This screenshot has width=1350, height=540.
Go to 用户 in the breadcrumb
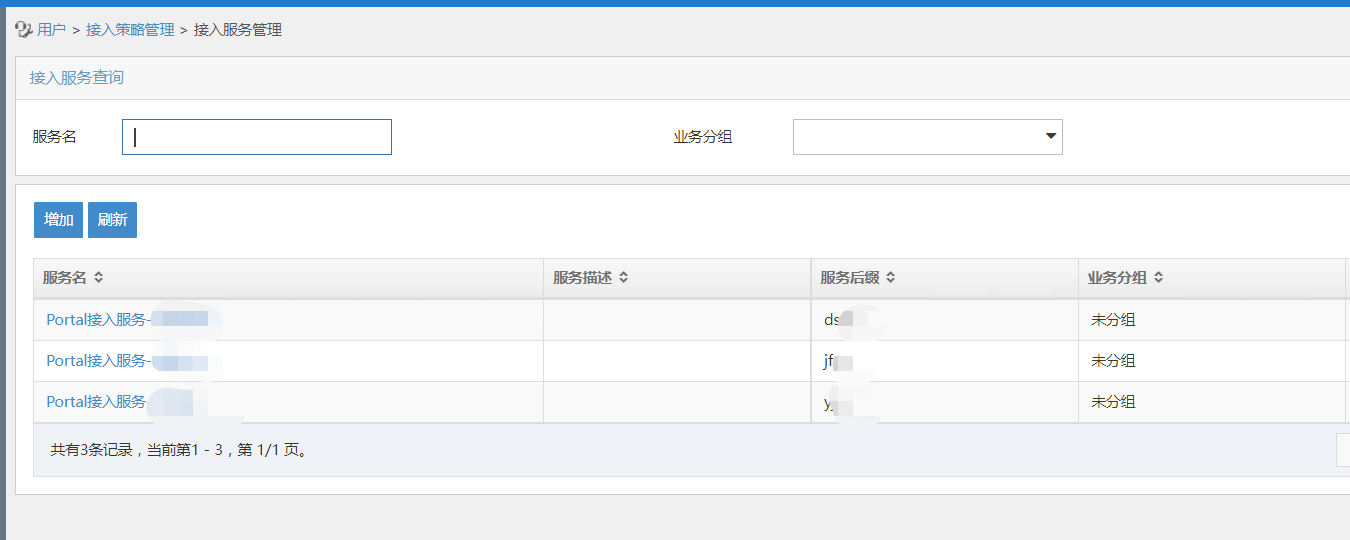(x=51, y=30)
